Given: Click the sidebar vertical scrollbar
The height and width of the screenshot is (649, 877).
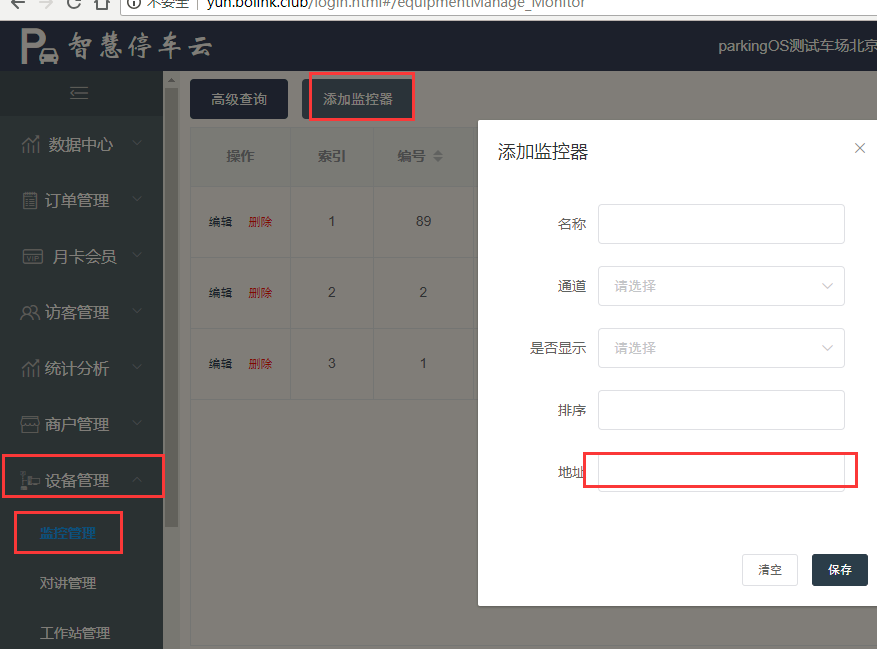Looking at the screenshot, I should pos(171,300).
